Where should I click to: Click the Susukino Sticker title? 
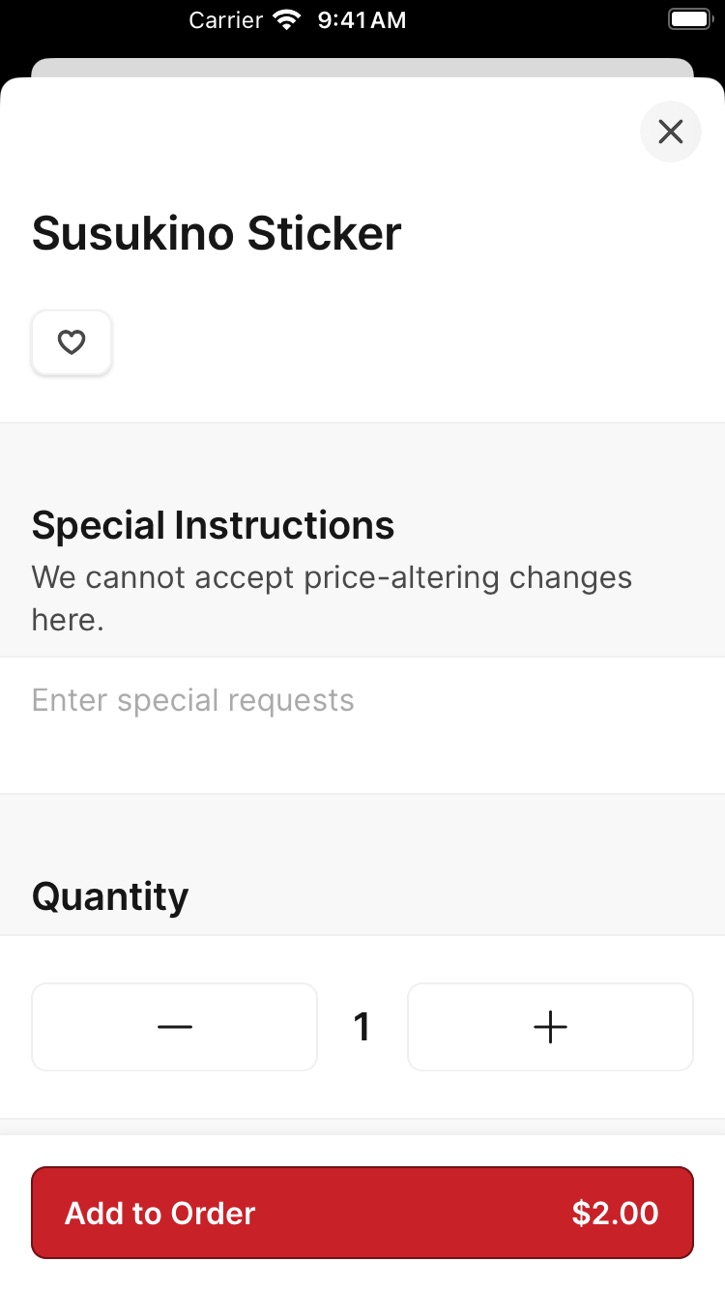pyautogui.click(x=216, y=234)
